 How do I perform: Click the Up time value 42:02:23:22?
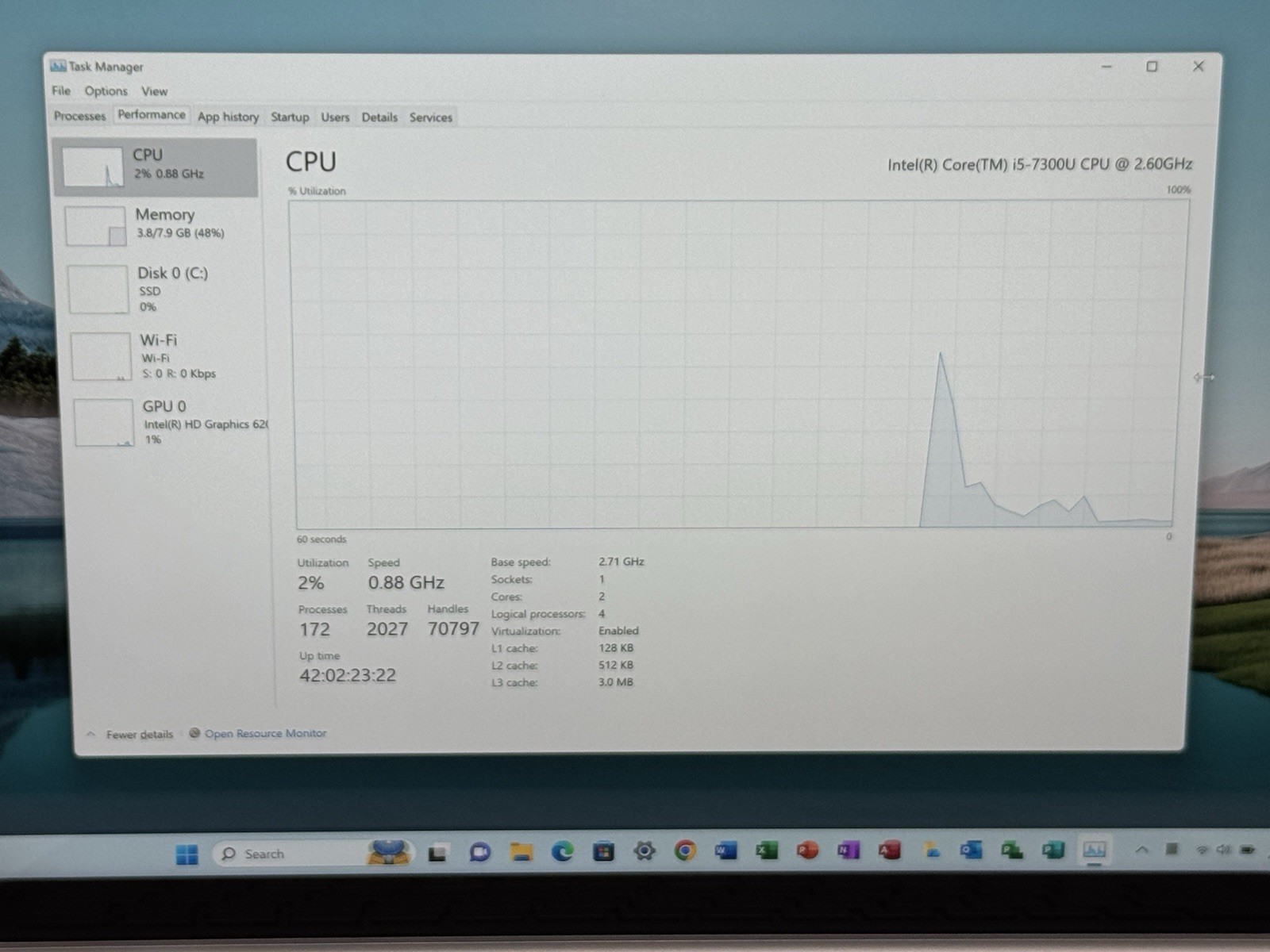click(348, 676)
